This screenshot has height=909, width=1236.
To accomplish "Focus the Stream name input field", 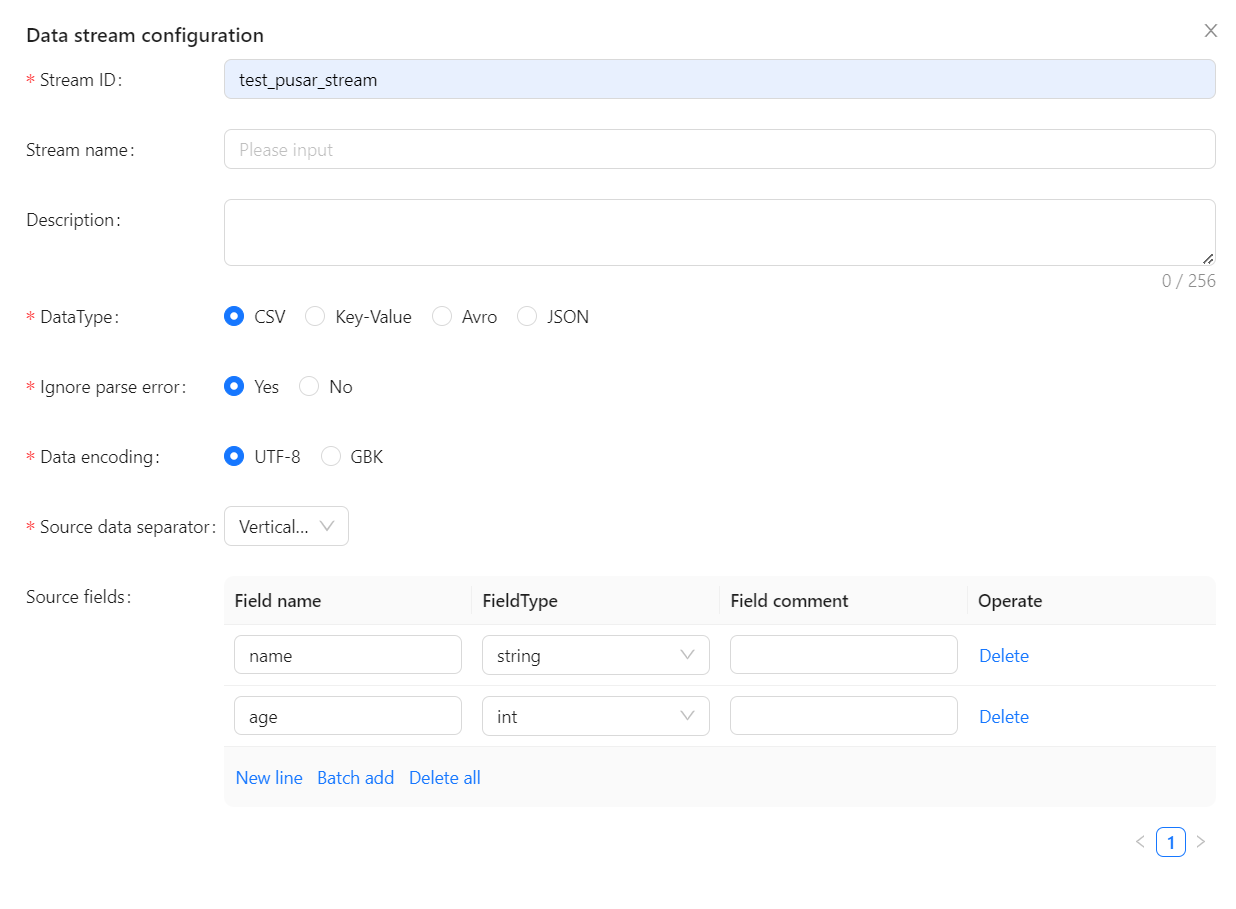I will (719, 150).
